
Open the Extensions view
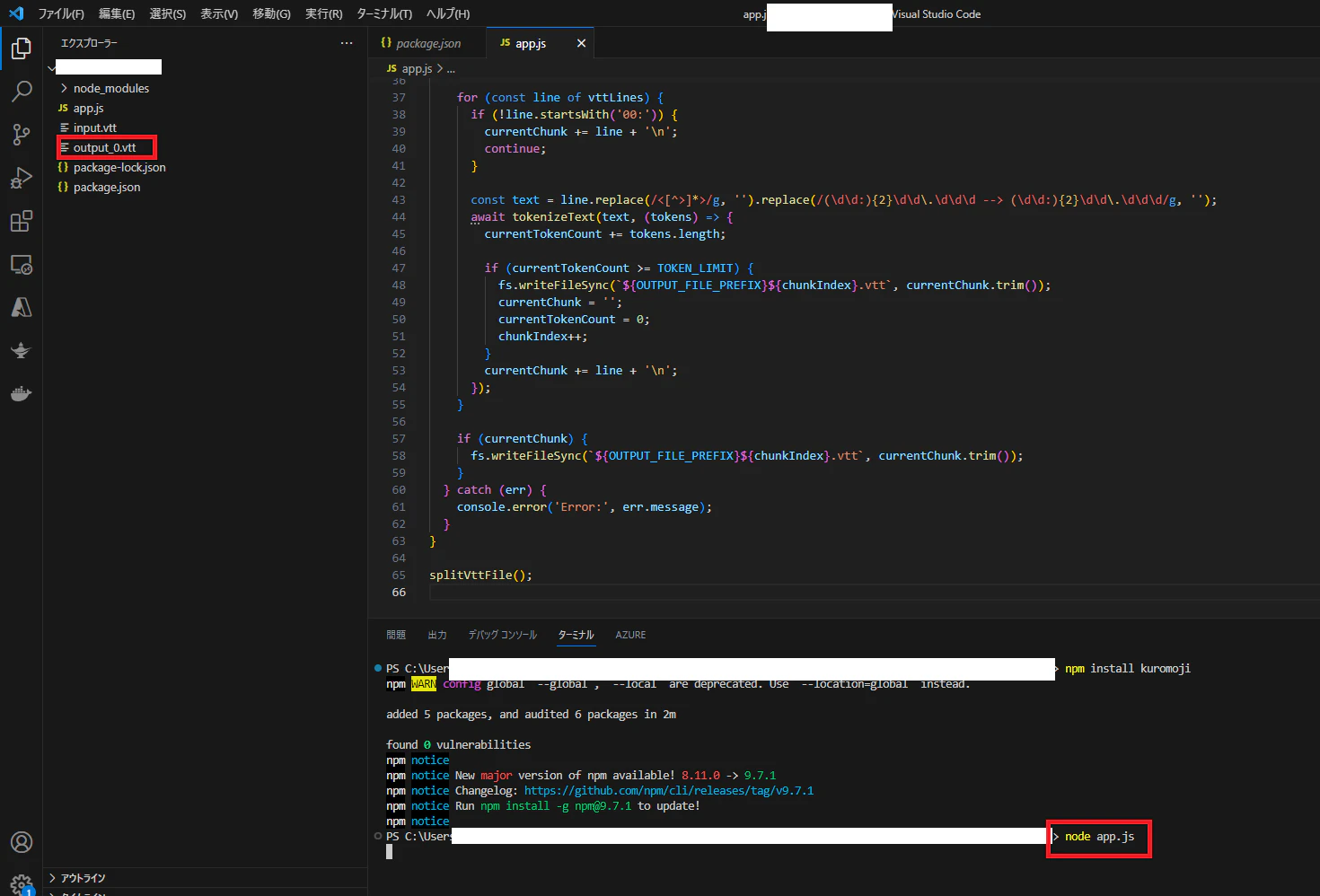pos(21,221)
